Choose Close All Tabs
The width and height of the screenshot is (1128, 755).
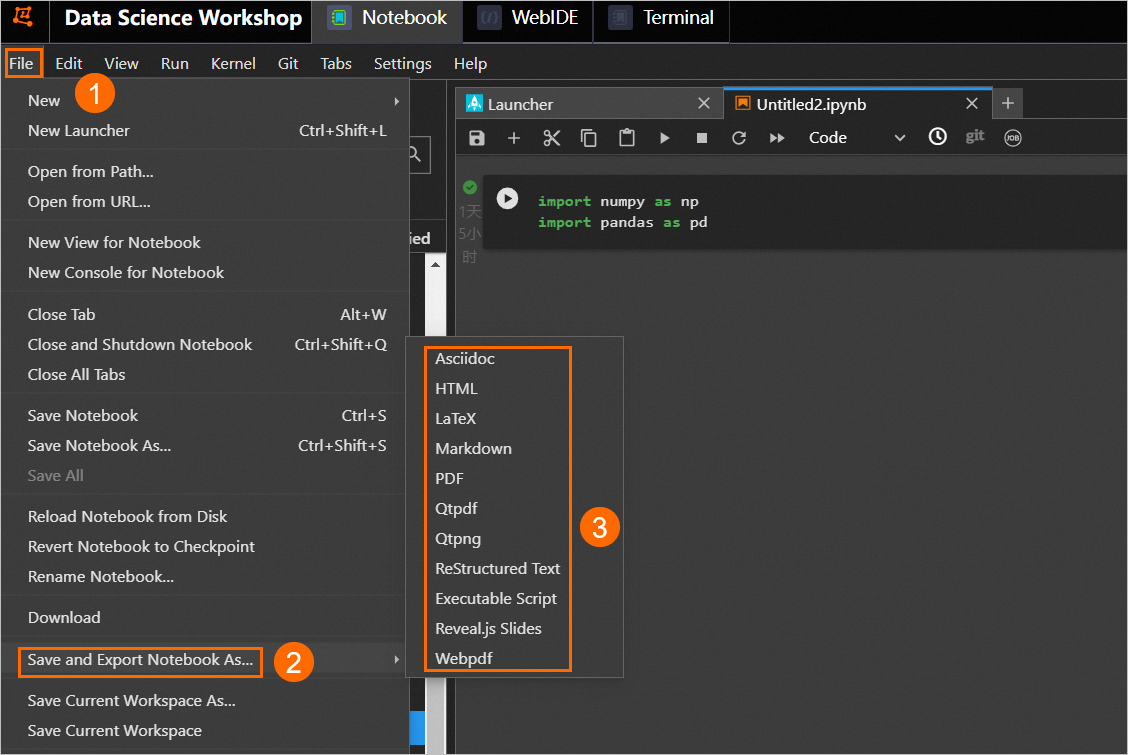click(205, 375)
